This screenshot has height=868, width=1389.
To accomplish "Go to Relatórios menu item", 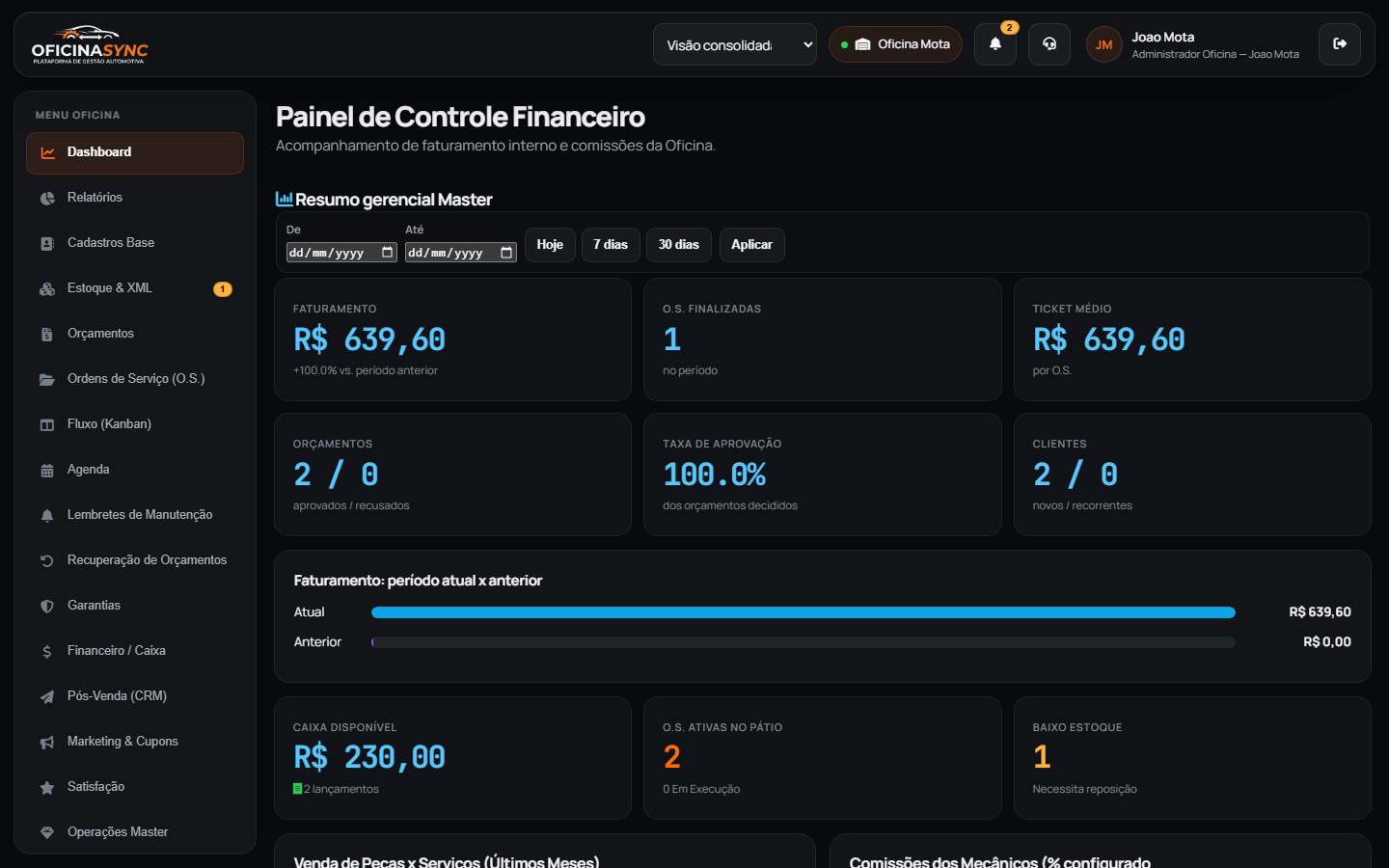I will [x=135, y=198].
